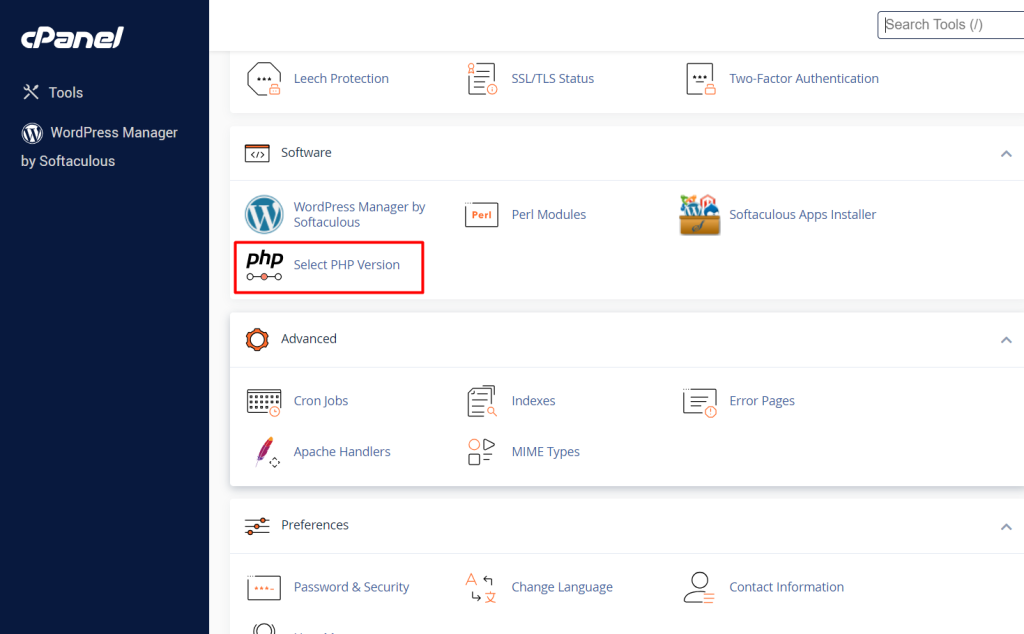Open the Change Language link

point(562,586)
